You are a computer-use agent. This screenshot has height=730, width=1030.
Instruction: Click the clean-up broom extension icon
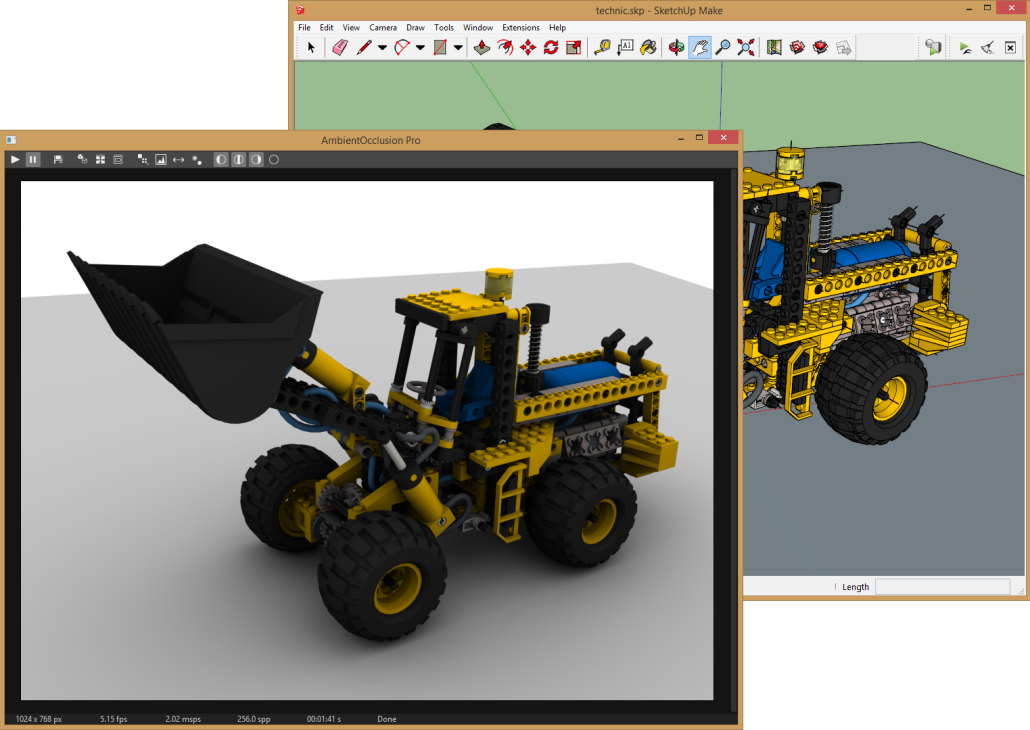point(988,47)
